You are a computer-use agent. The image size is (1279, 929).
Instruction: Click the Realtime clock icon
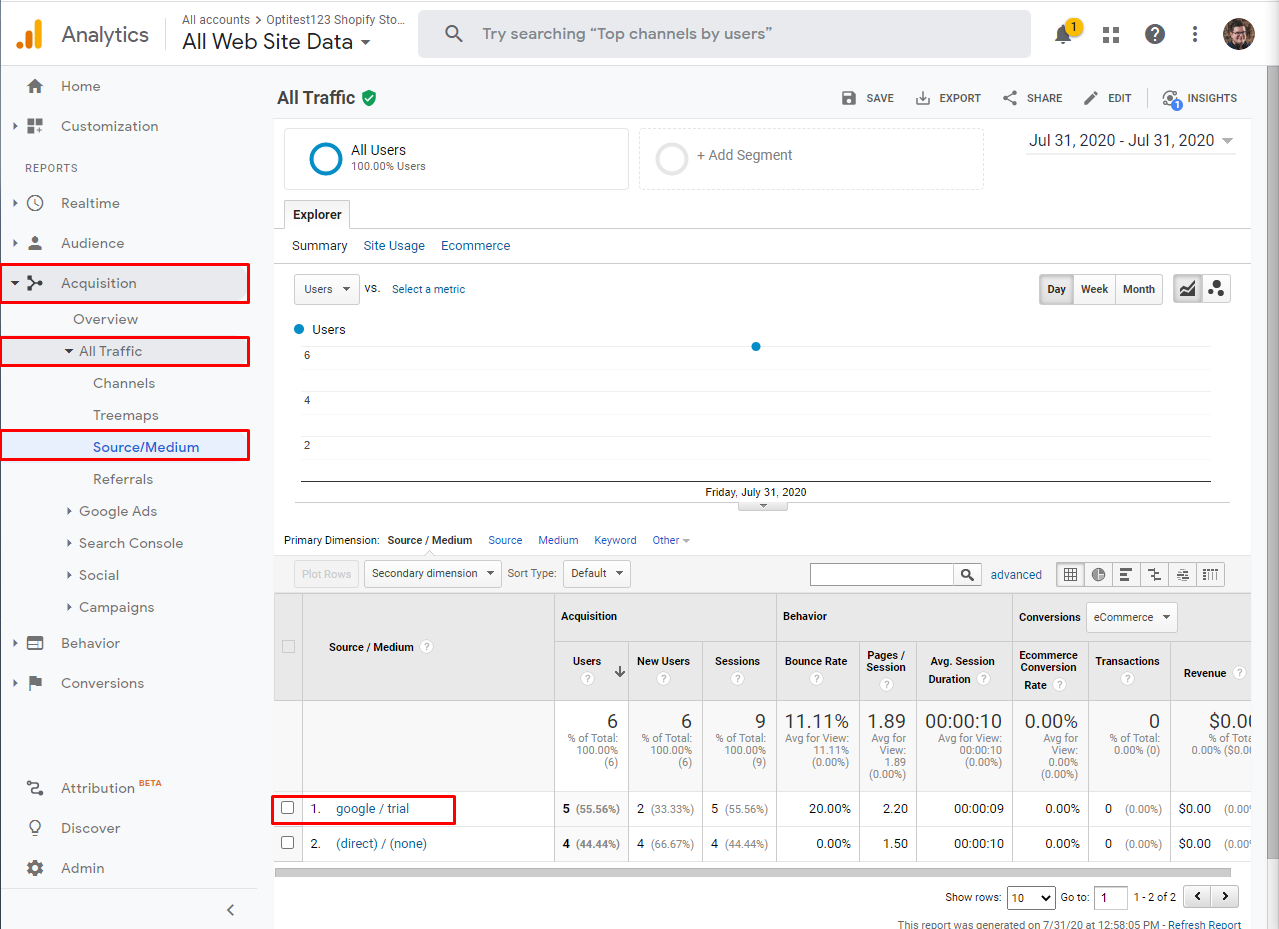[x=35, y=203]
